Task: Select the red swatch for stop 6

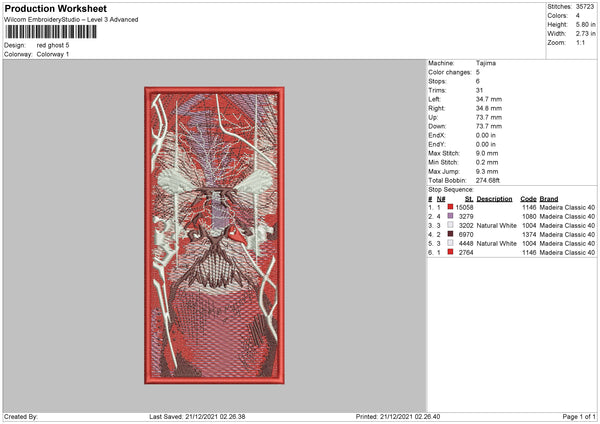Action: click(451, 252)
